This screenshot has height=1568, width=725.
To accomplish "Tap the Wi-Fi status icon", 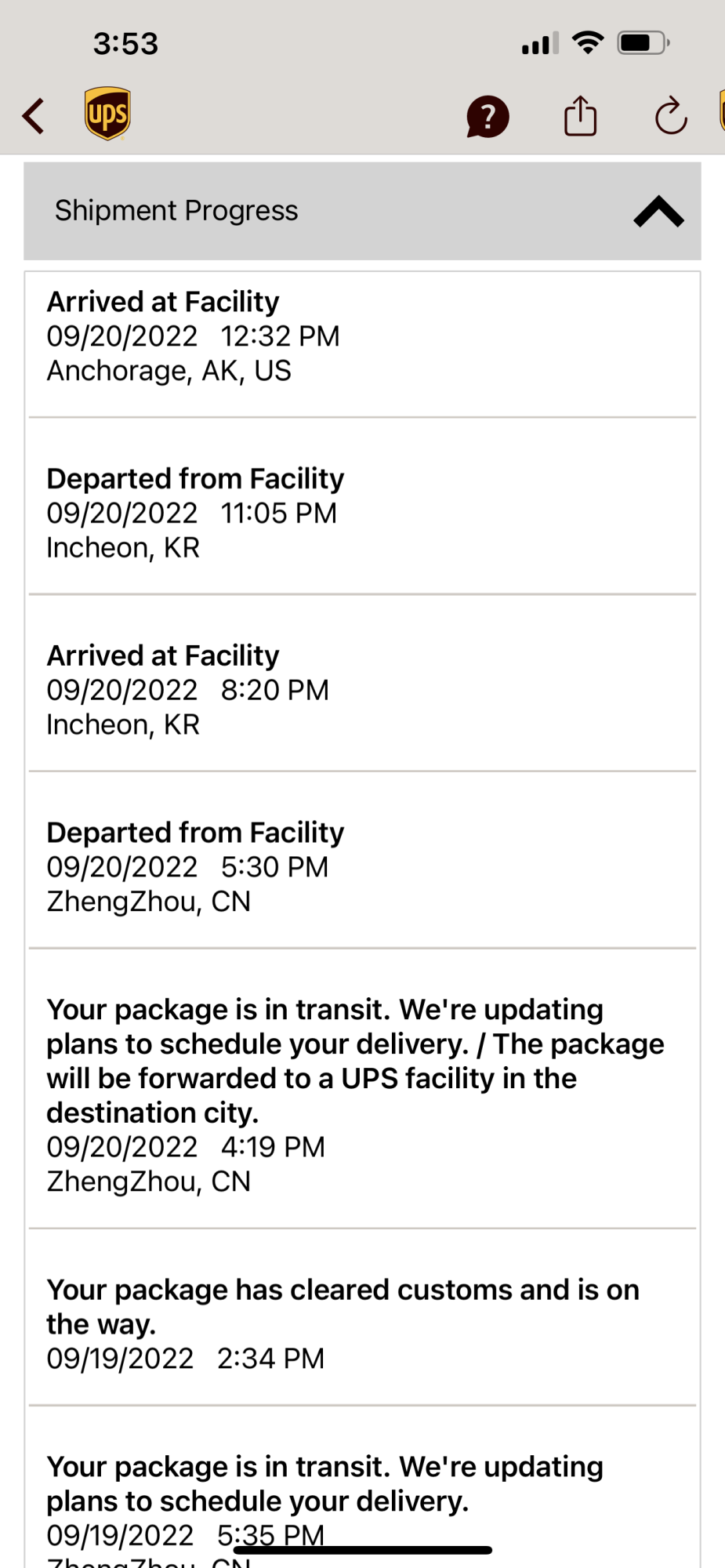I will click(588, 42).
